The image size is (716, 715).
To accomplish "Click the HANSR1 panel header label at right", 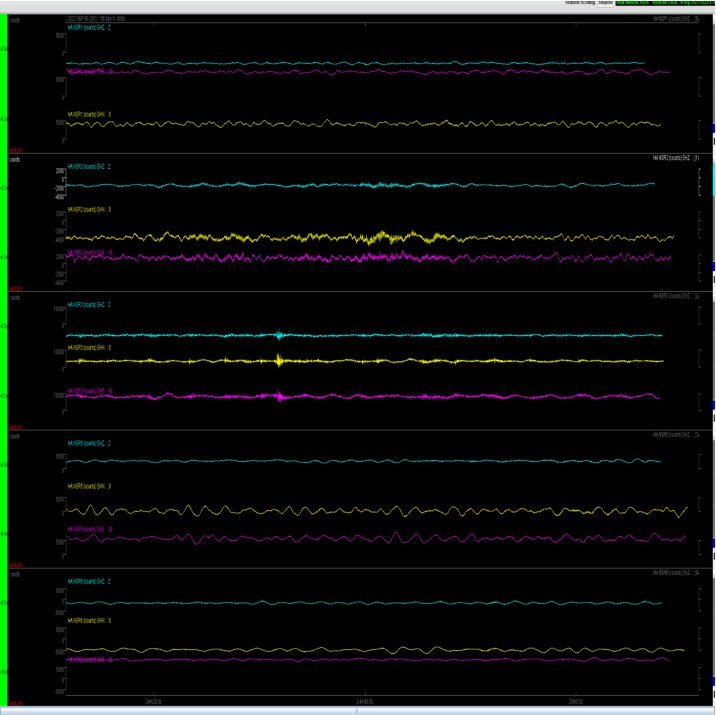I will [x=676, y=19].
